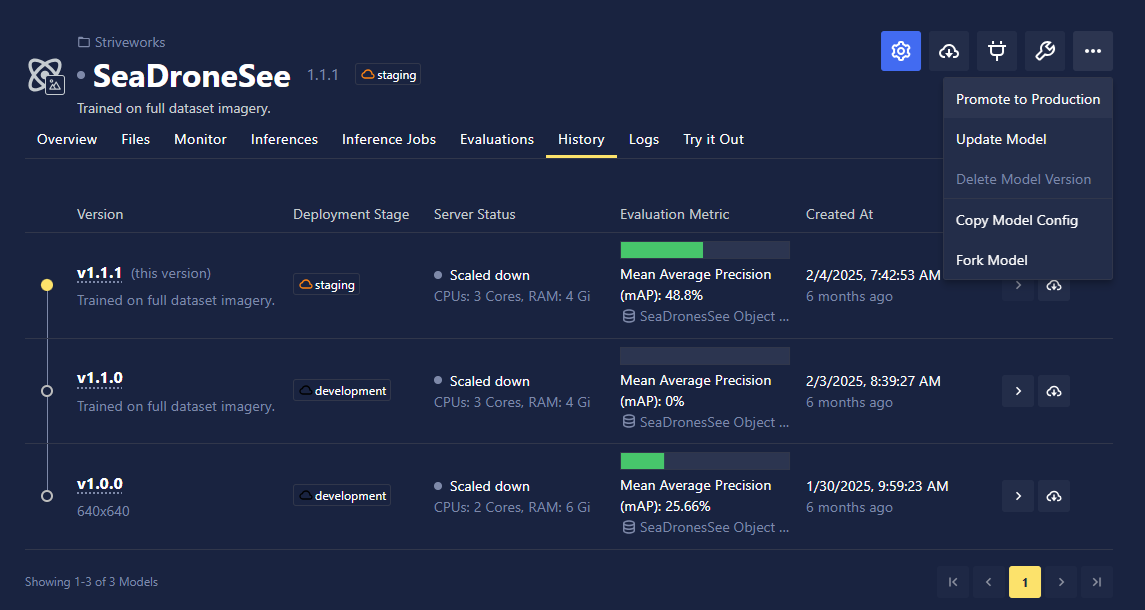Open version v1.1.0 link
The image size is (1145, 610).
coord(99,378)
